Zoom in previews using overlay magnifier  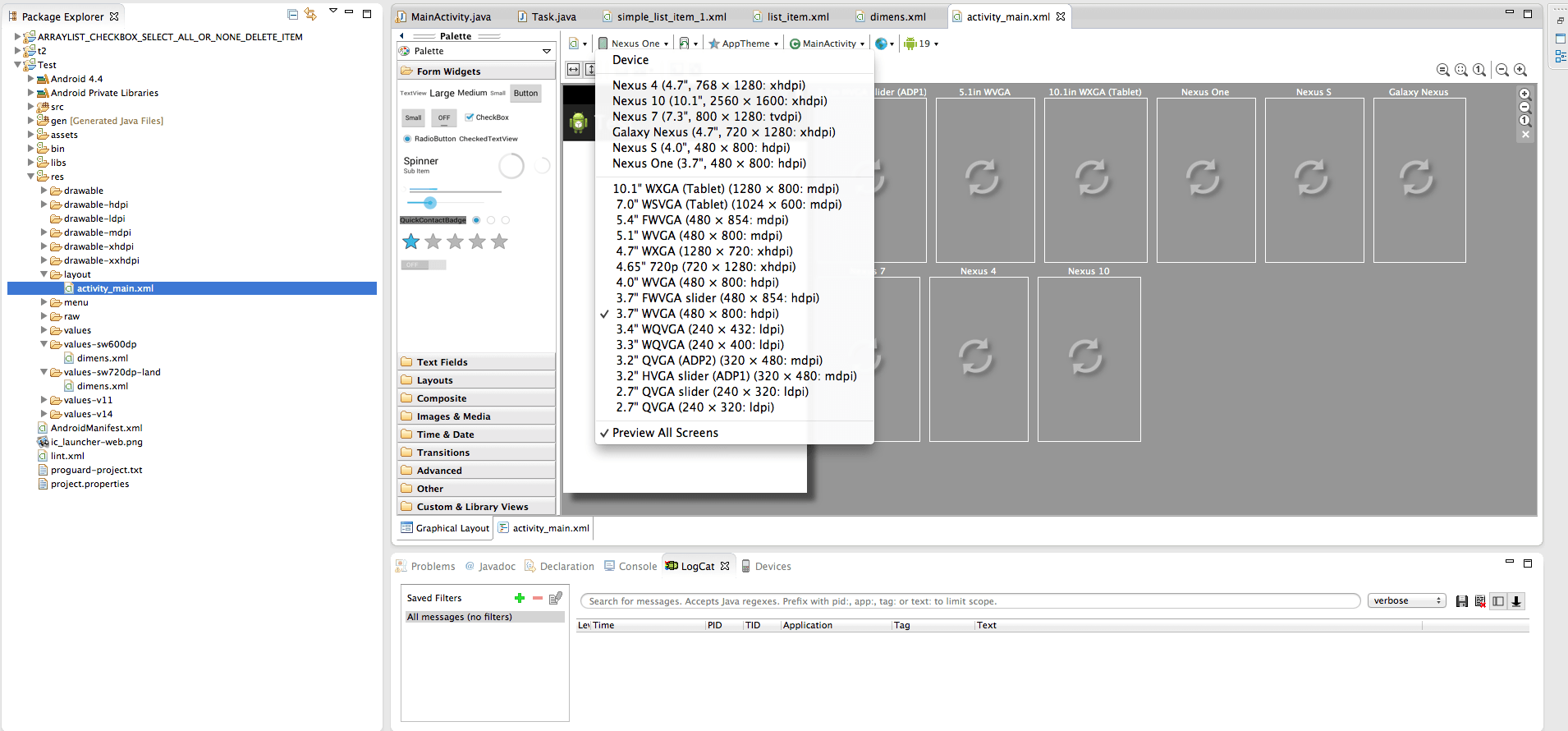coord(1525,94)
